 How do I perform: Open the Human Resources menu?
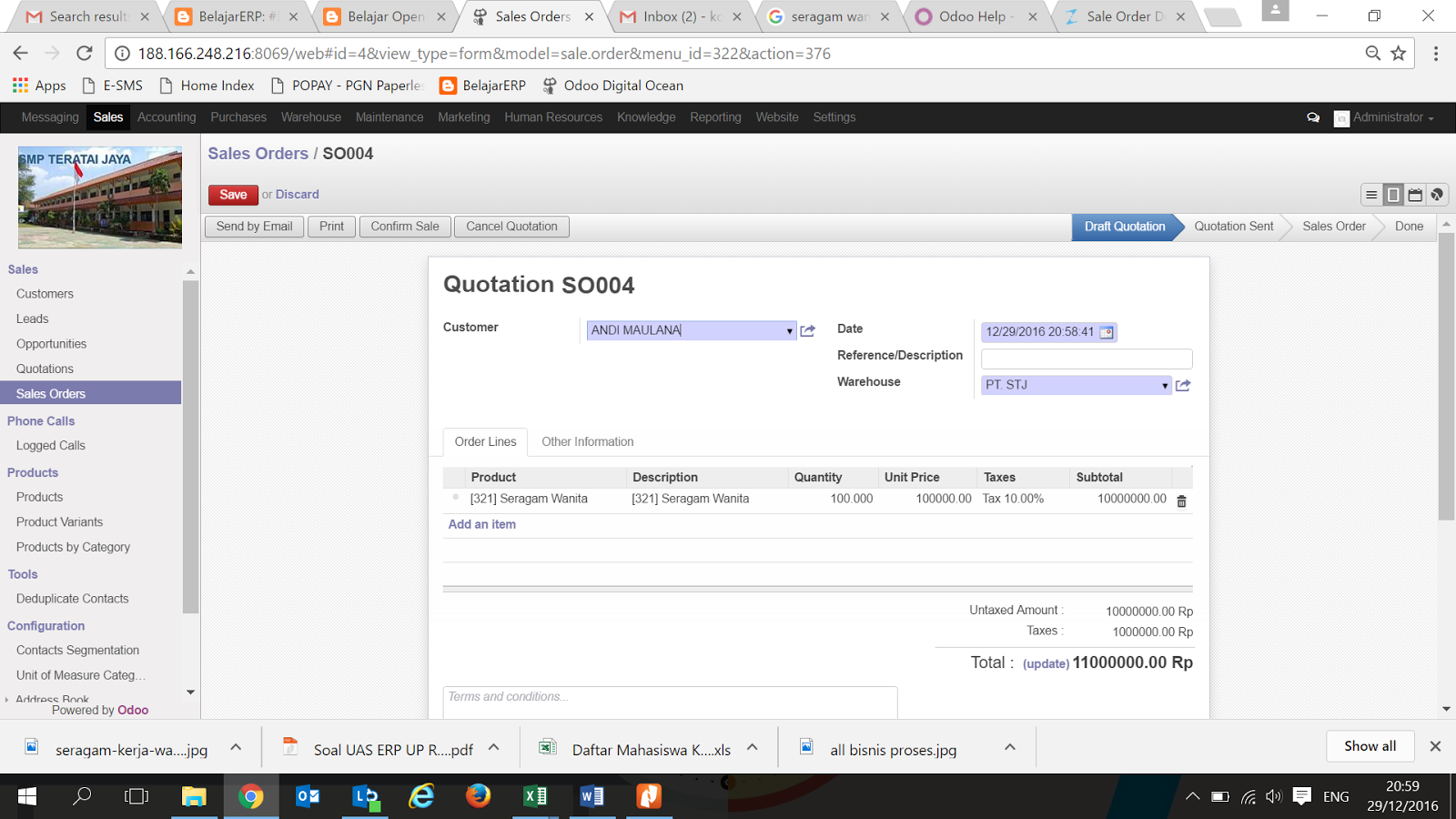tap(553, 117)
